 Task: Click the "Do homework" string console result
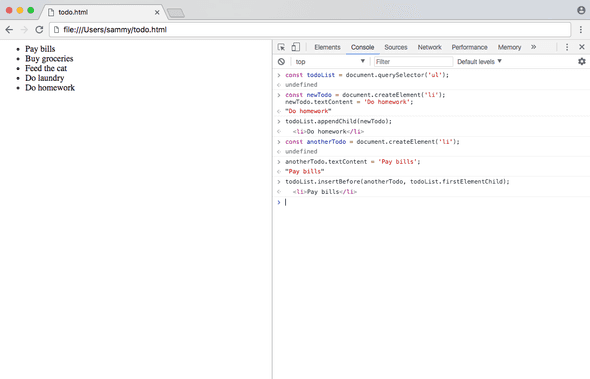(x=308, y=111)
